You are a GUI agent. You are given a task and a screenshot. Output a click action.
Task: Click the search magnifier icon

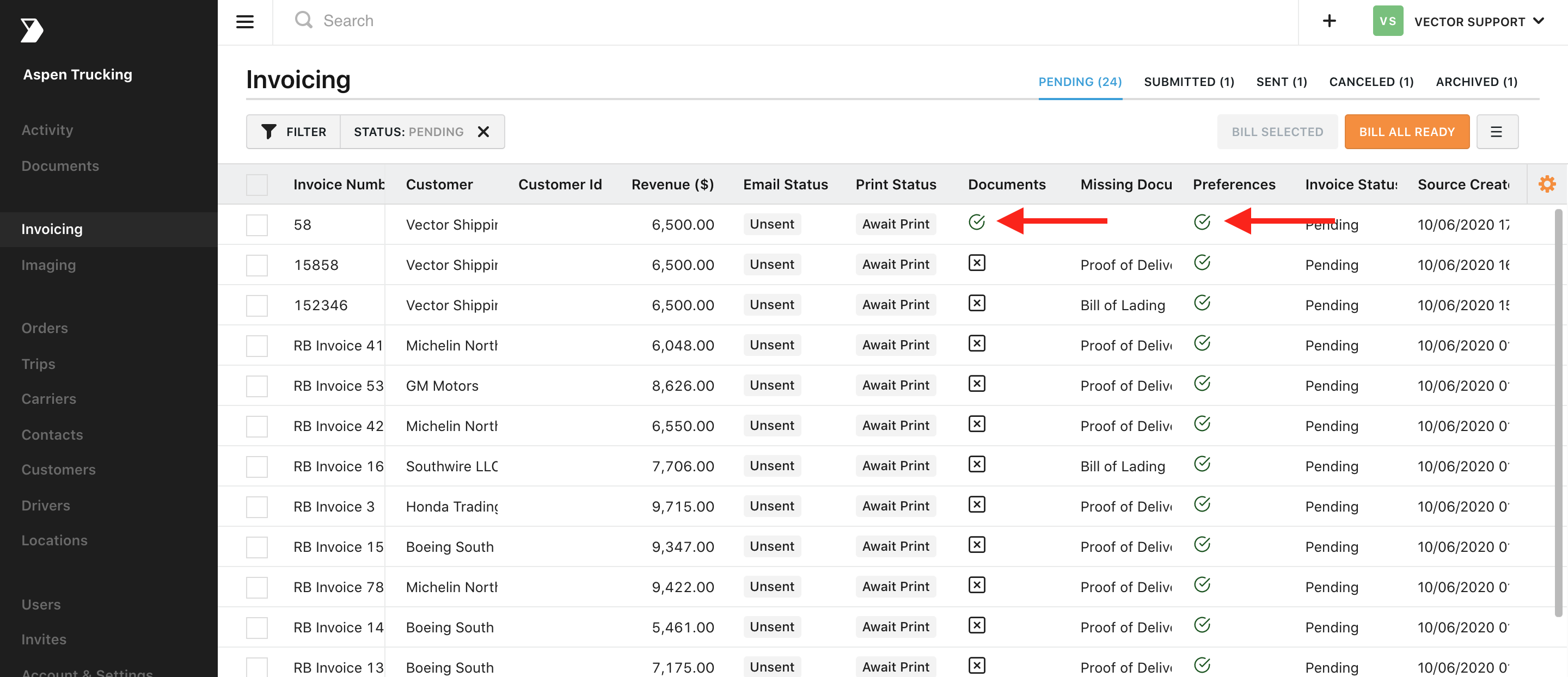point(303,20)
